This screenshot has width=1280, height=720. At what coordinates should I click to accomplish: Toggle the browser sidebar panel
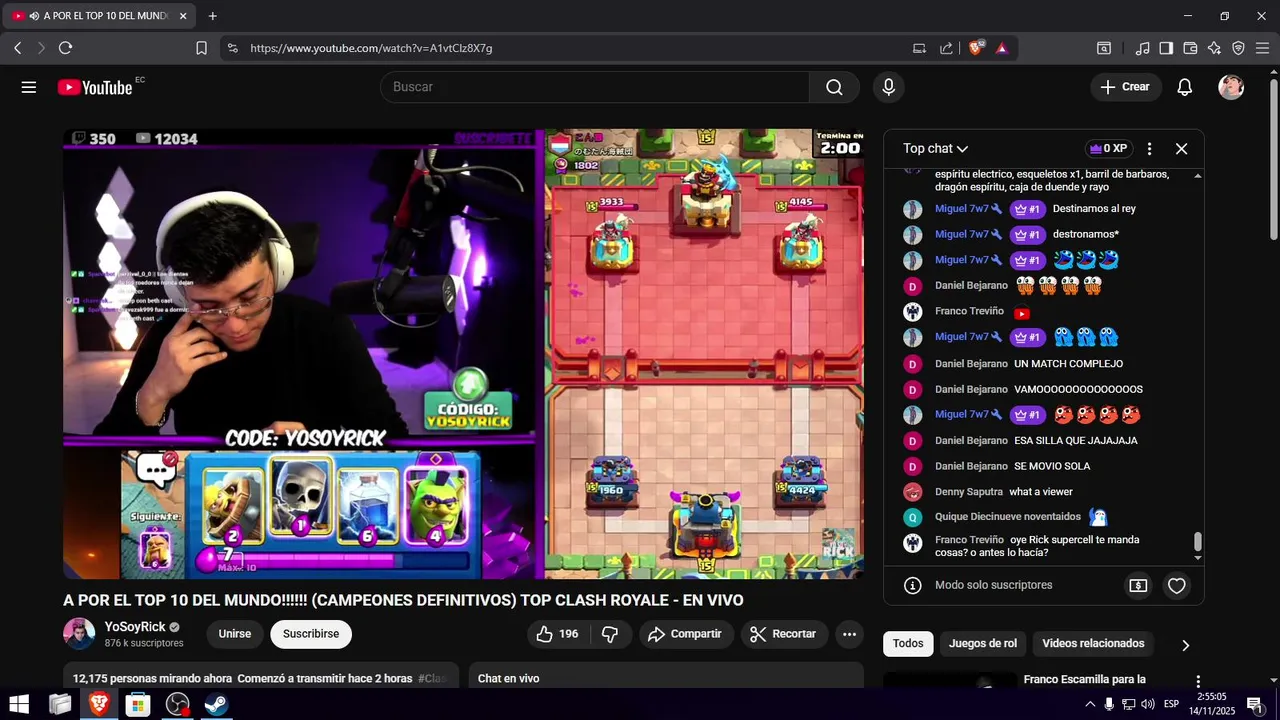click(1166, 48)
